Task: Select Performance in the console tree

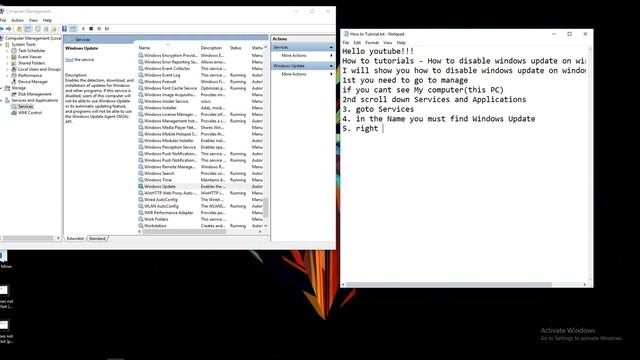Action: (x=30, y=76)
